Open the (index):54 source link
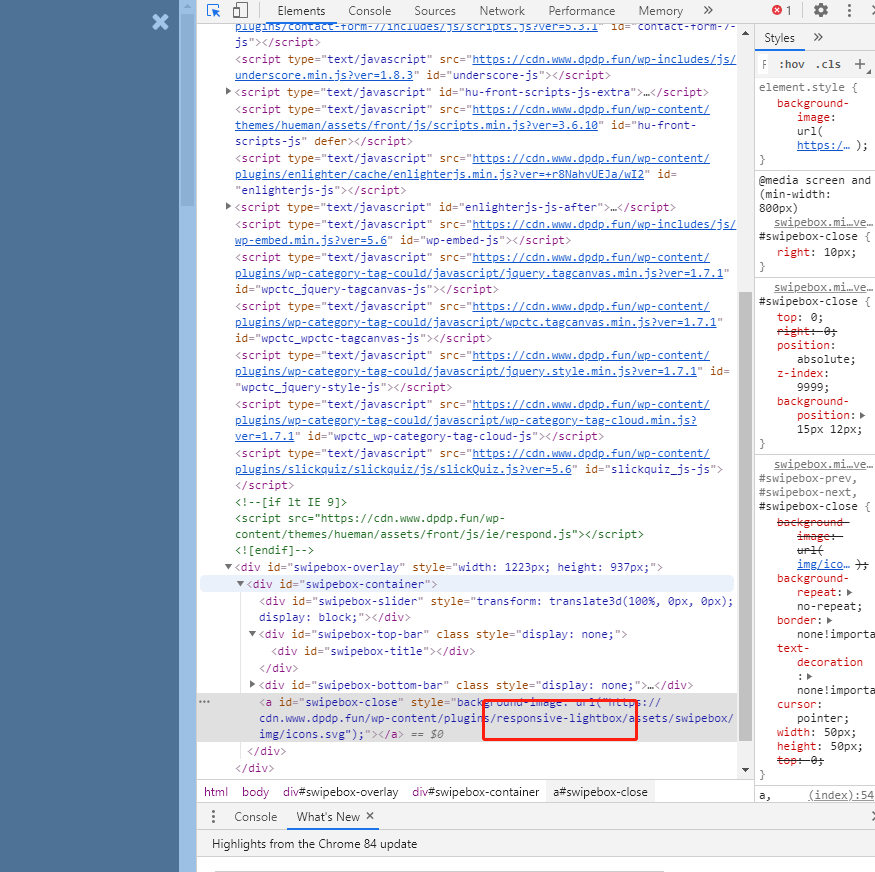 pos(841,795)
